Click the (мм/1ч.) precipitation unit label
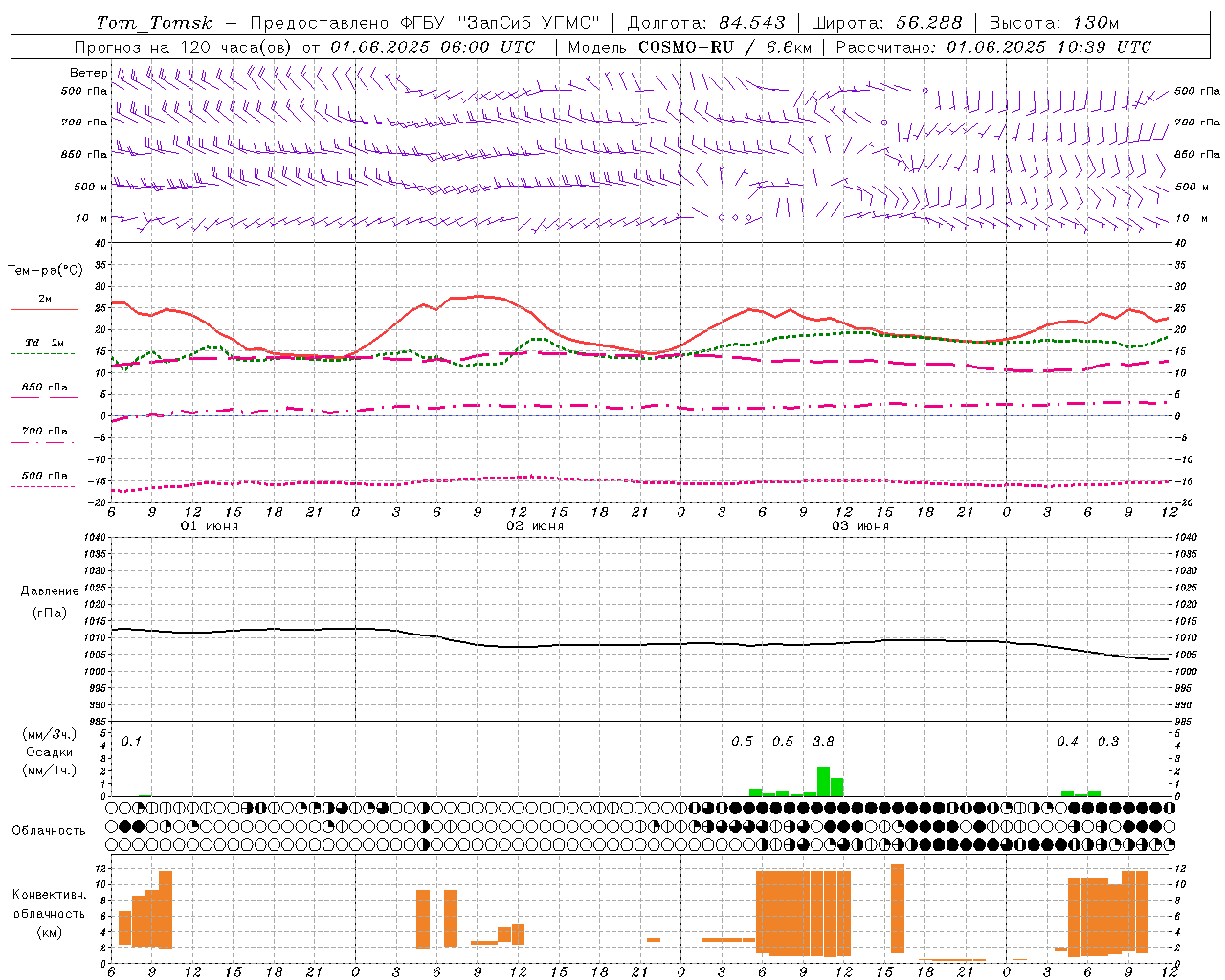1225x980 pixels. [x=49, y=770]
